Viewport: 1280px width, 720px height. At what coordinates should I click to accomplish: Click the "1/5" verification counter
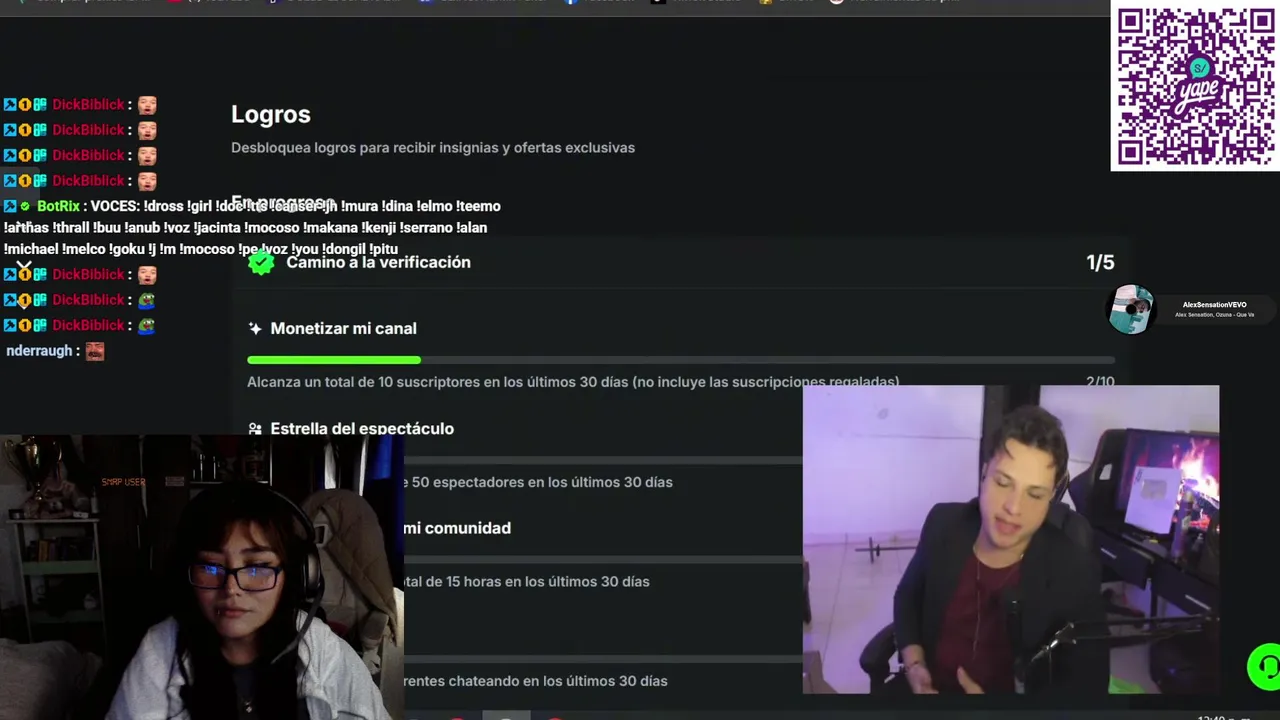pyautogui.click(x=1100, y=262)
